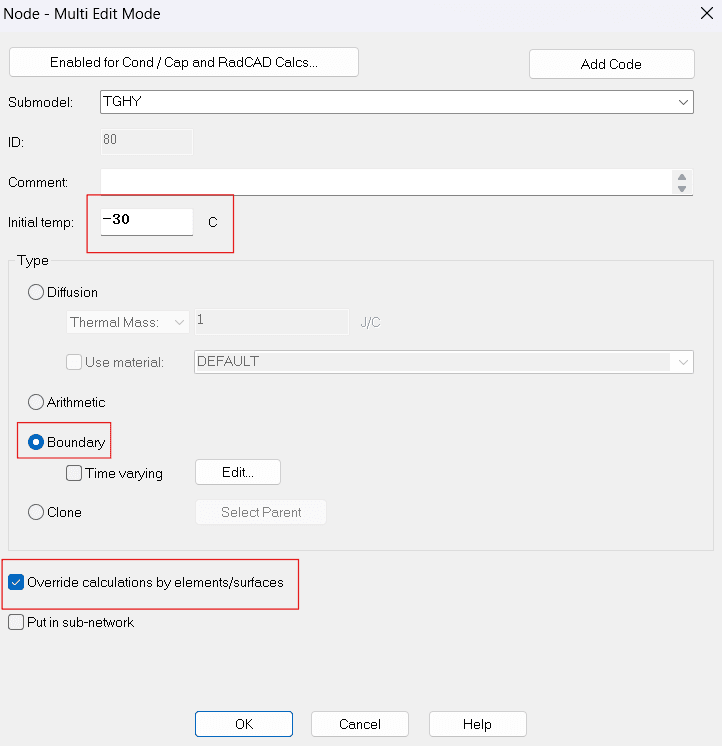Click the Comment text field

pos(386,182)
